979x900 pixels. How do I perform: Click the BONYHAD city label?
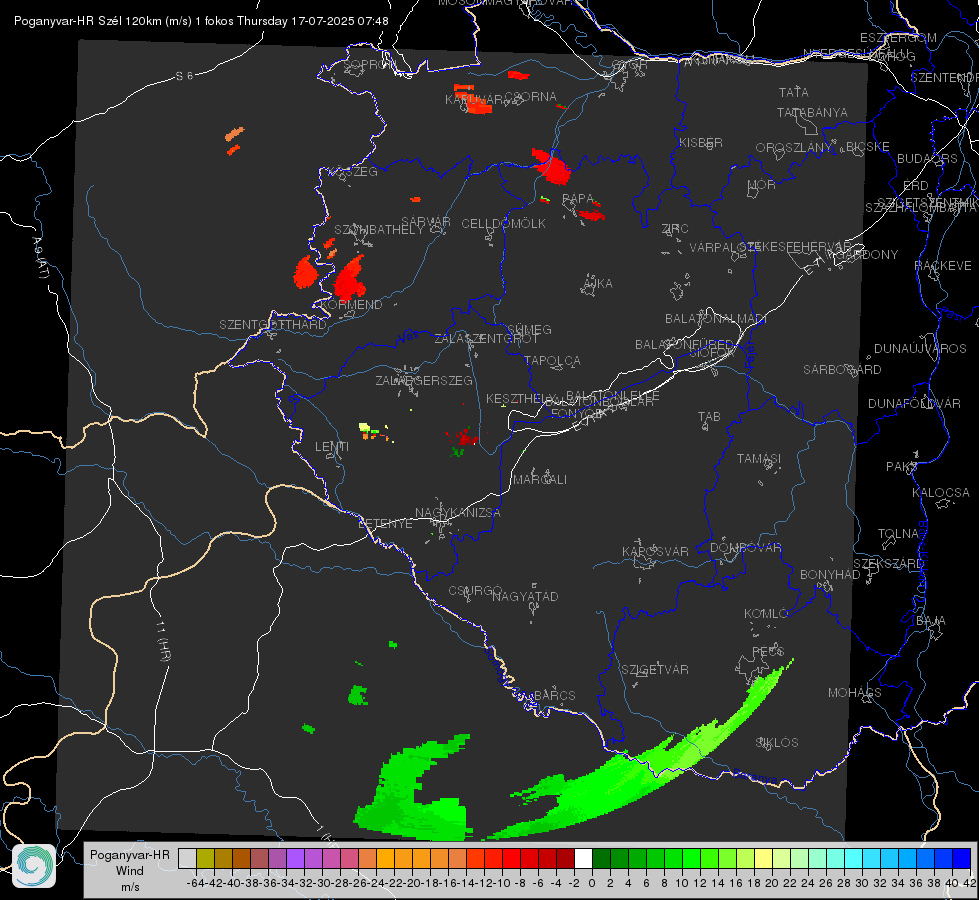click(830, 575)
